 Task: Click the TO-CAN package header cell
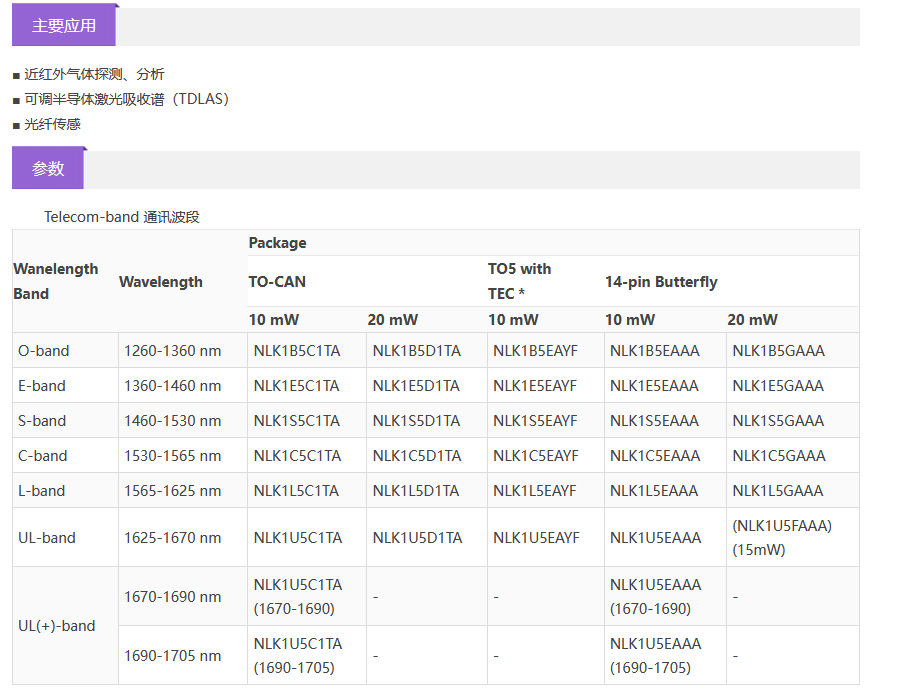coord(277,282)
